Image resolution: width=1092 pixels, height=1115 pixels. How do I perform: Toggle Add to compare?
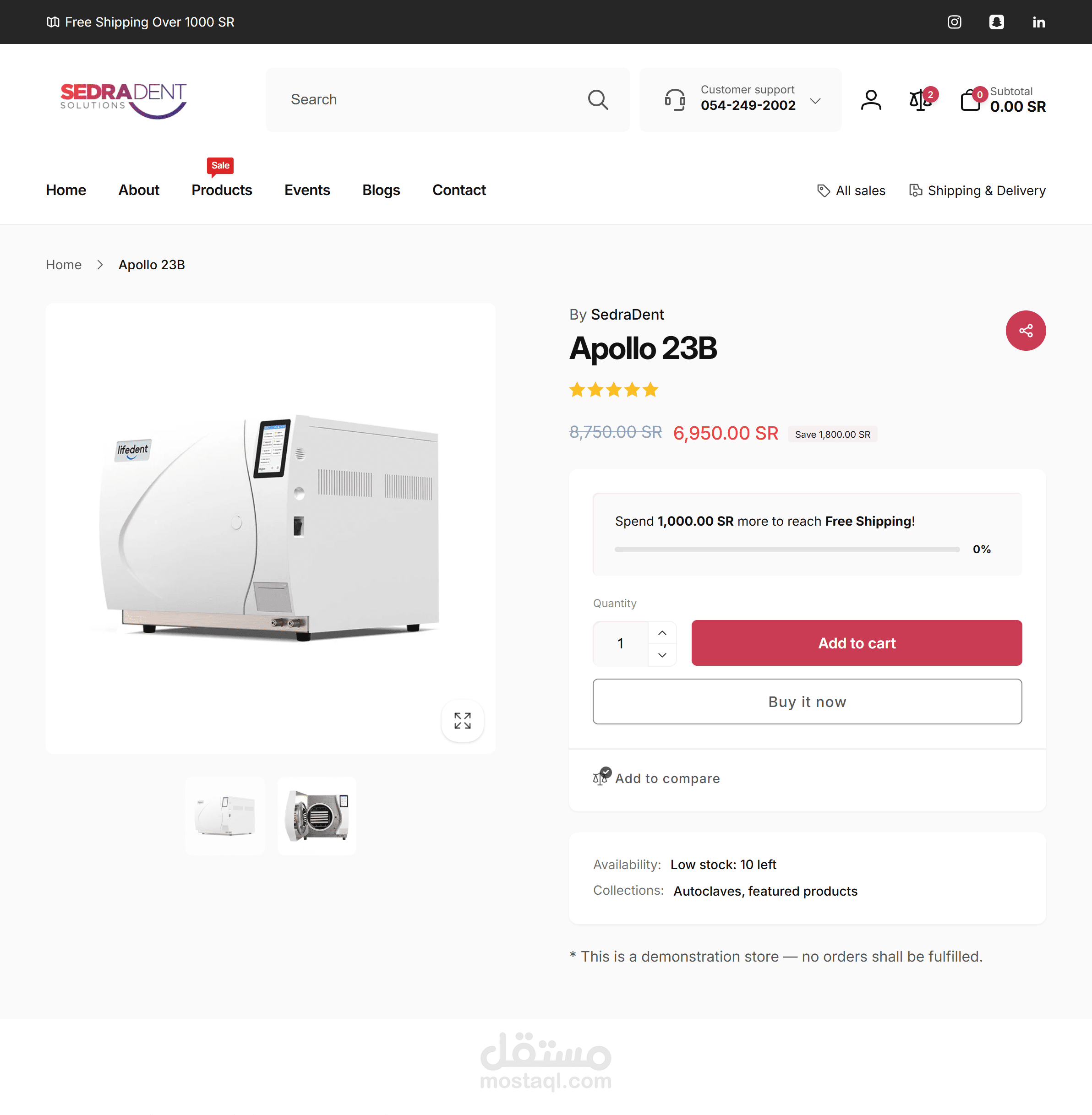point(656,778)
